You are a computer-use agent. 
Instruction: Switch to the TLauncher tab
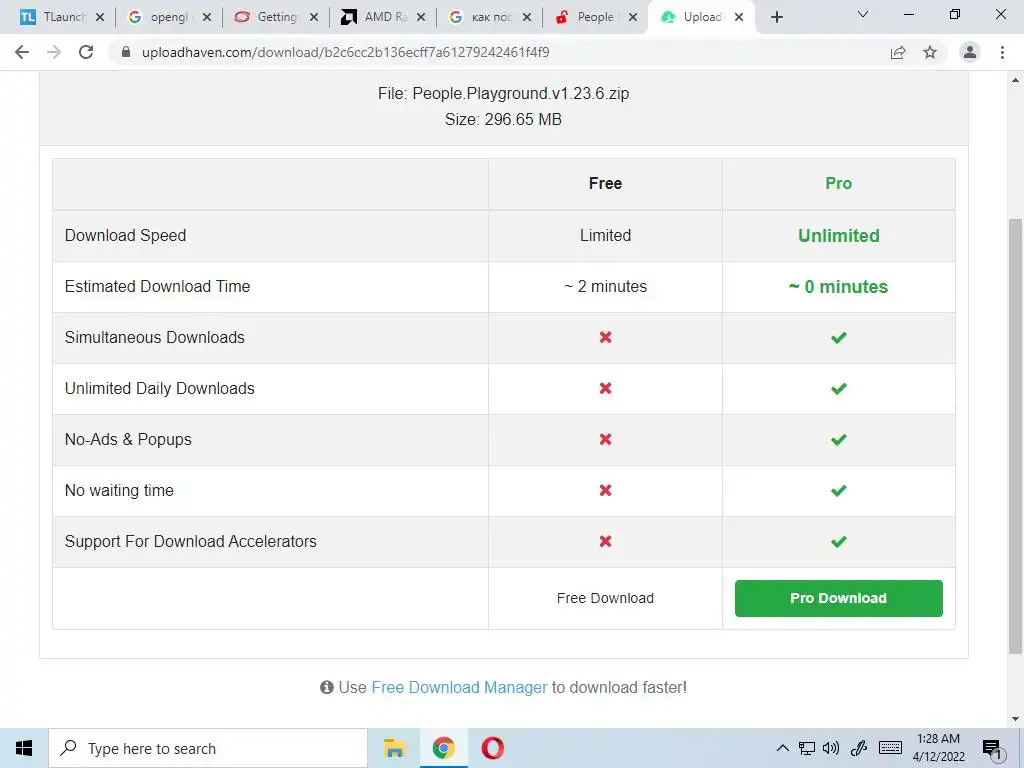pos(55,17)
